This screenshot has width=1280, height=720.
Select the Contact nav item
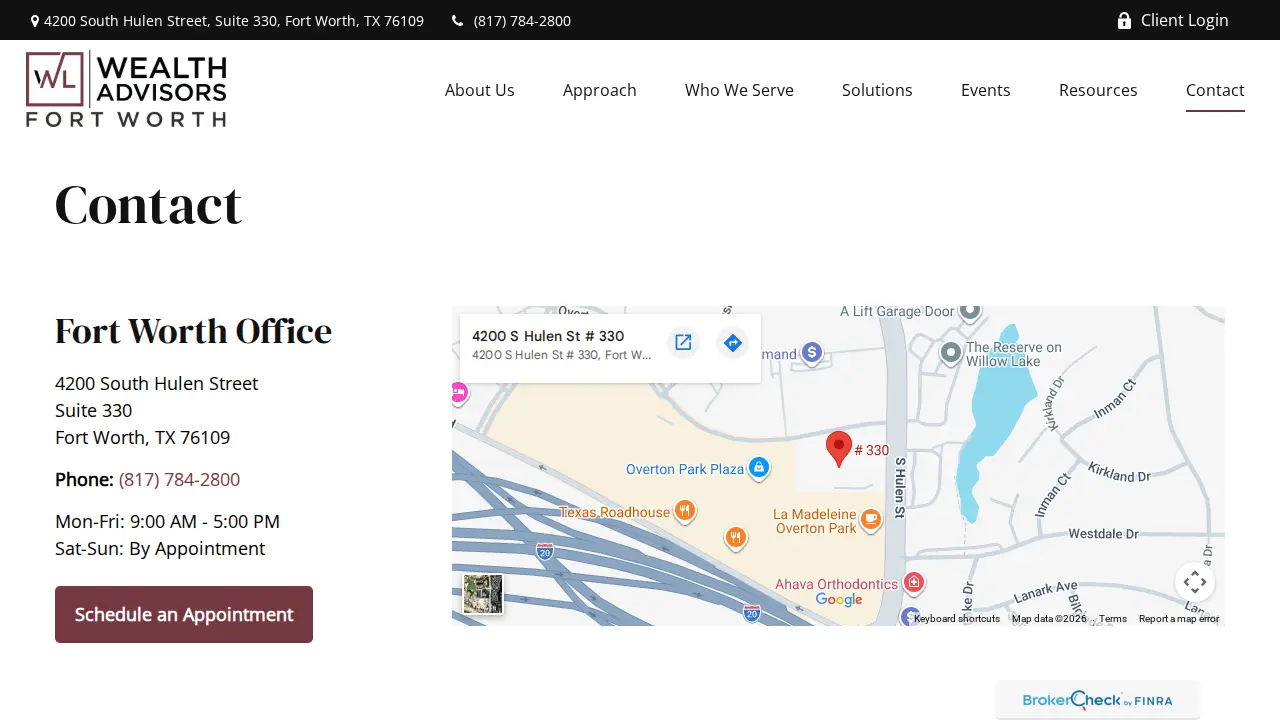click(x=1215, y=90)
